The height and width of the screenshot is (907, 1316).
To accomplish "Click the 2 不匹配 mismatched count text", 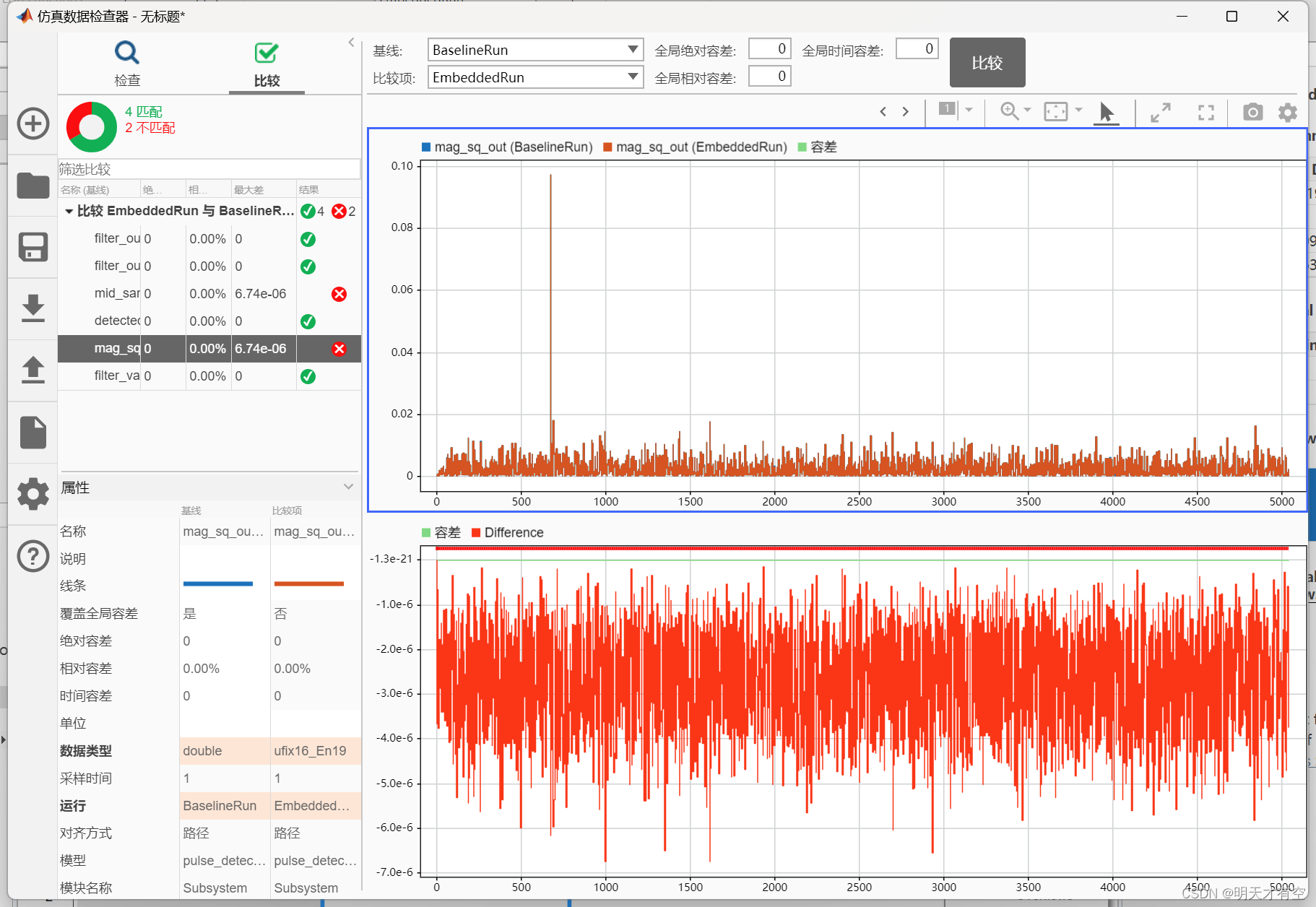I will click(150, 128).
